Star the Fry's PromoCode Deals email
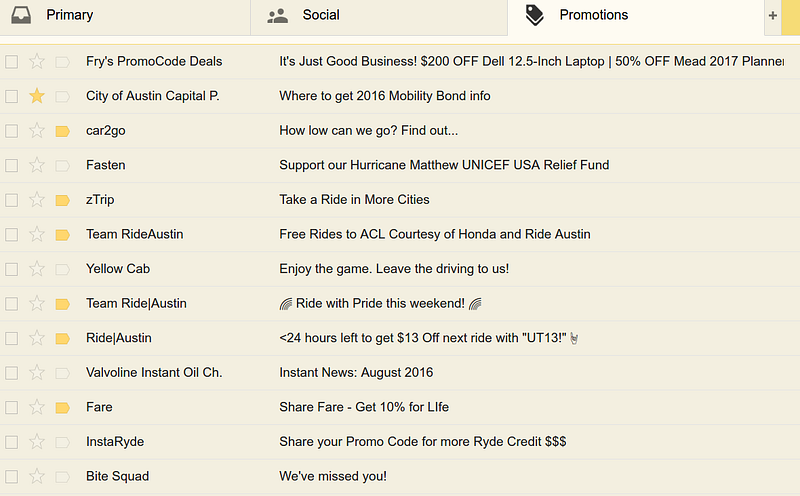Viewport: 800px width, 496px height. pos(37,62)
